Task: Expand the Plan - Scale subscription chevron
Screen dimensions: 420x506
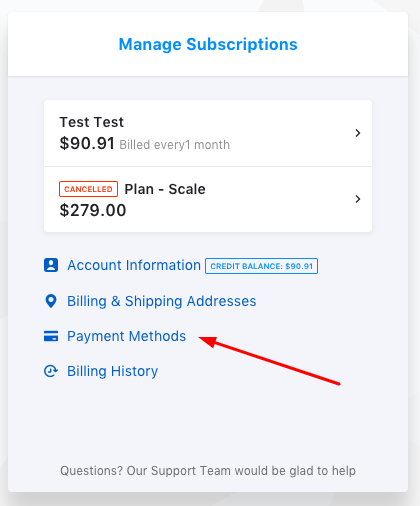Action: click(x=358, y=199)
